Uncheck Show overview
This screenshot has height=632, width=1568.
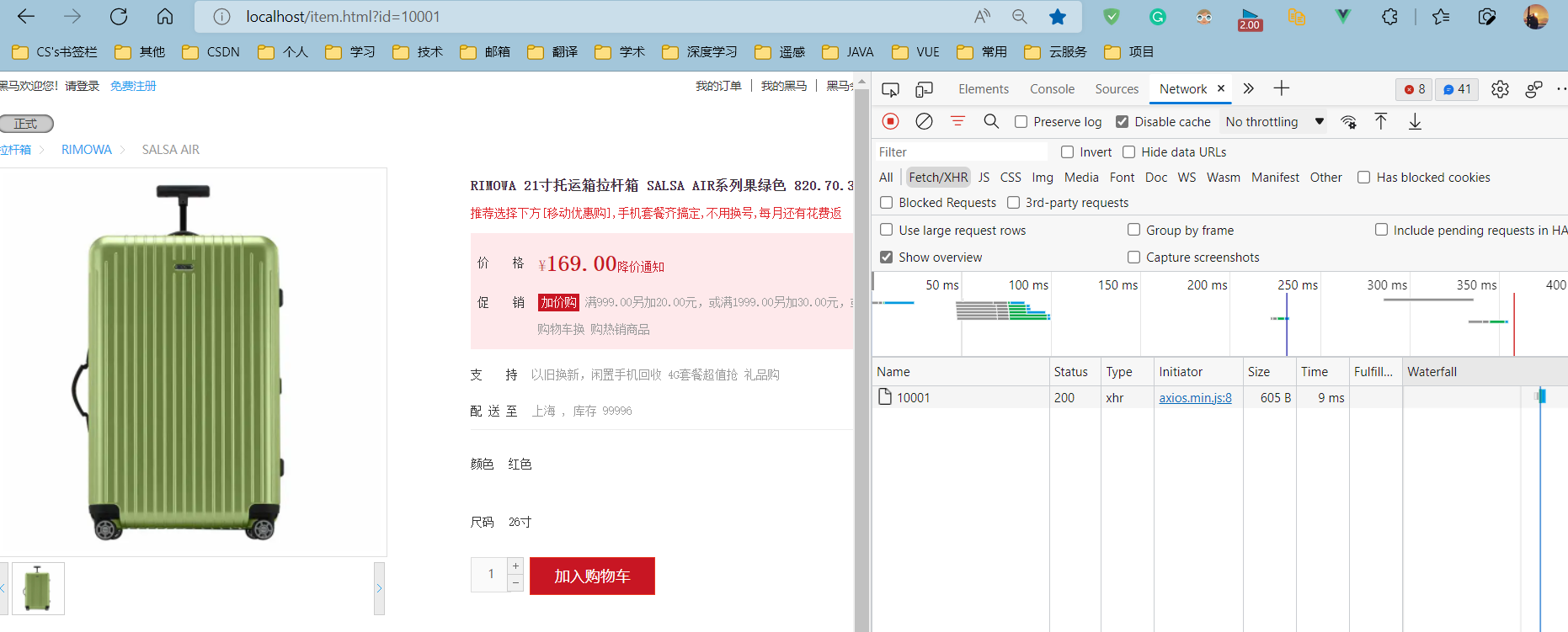(x=886, y=257)
